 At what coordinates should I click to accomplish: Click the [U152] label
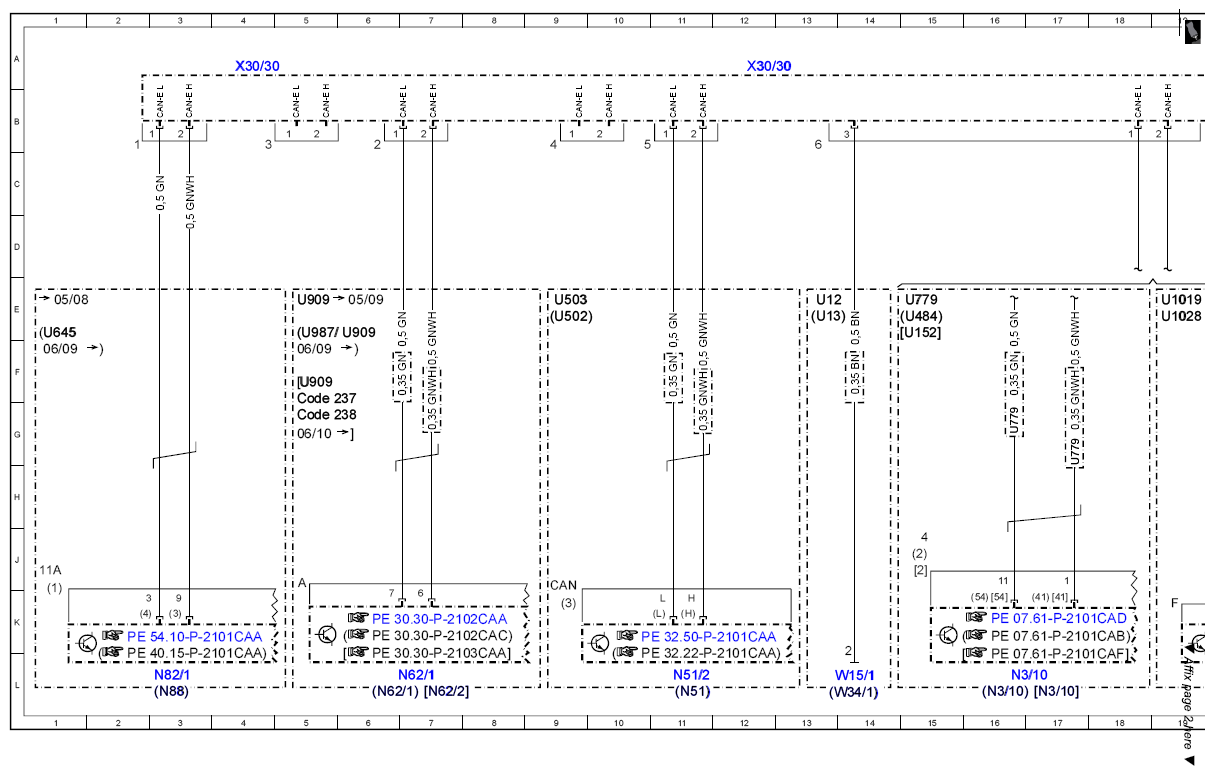click(922, 332)
